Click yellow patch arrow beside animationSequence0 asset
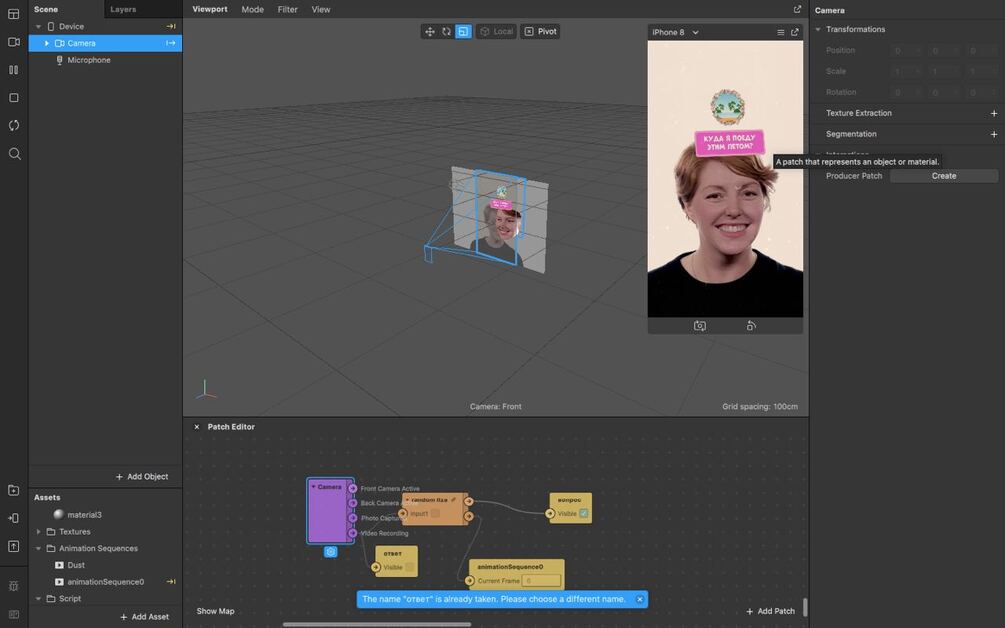The width and height of the screenshot is (1005, 628). pyautogui.click(x=171, y=582)
